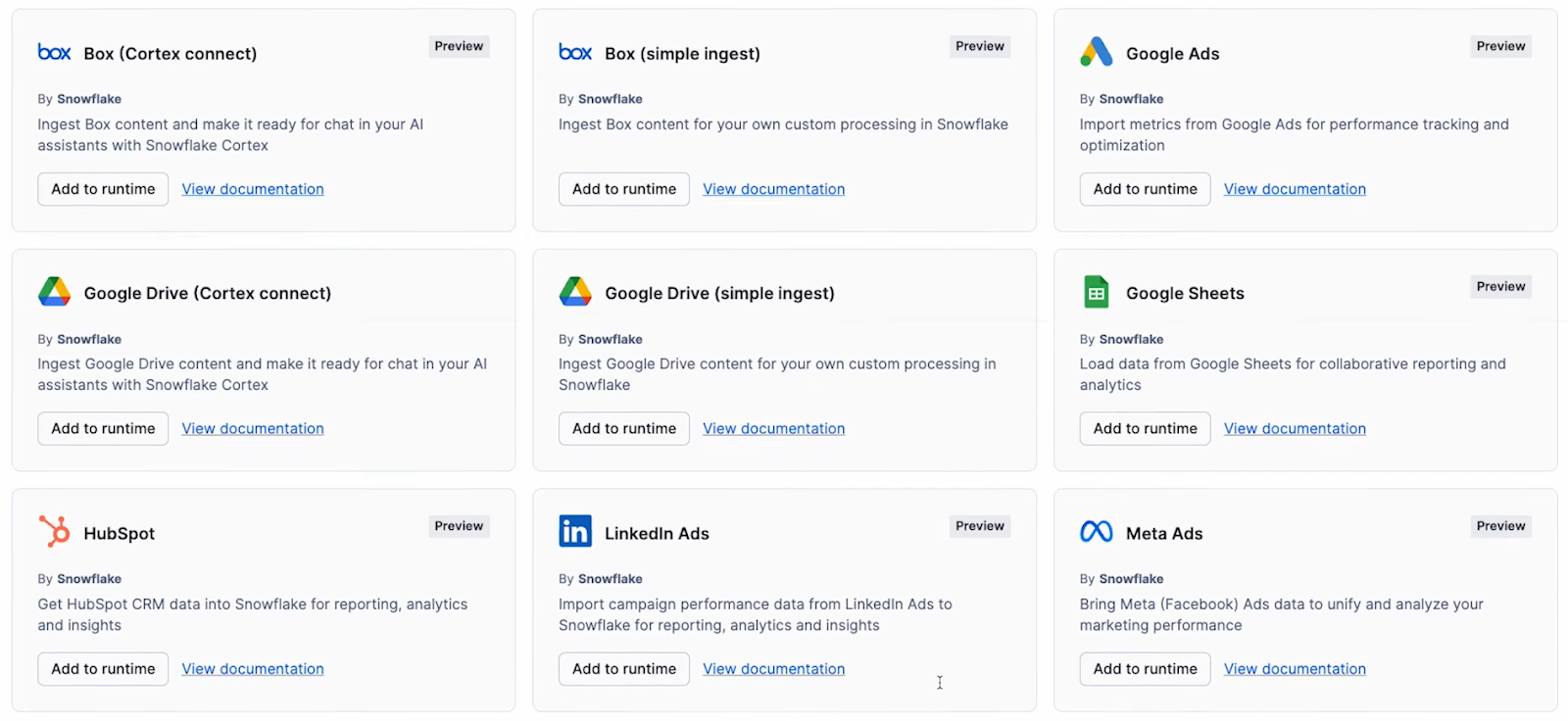Click description 'Get HubSpot CRM data into Snowflake'
The width and height of the screenshot is (1568, 721).
(x=253, y=614)
